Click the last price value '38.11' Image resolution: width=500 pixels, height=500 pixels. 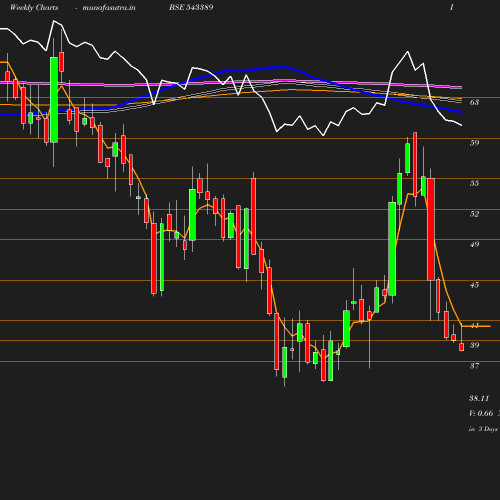pos(479,398)
